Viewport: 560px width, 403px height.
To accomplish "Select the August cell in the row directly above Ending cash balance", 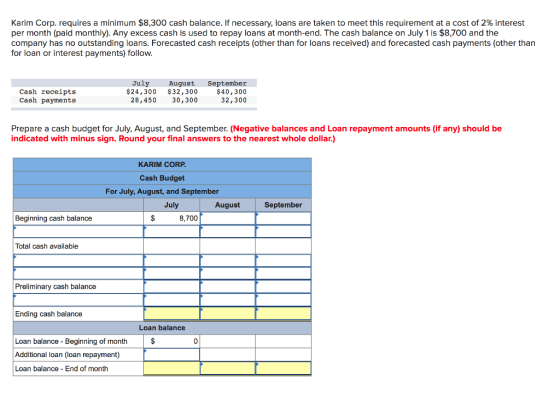I will pos(228,300).
